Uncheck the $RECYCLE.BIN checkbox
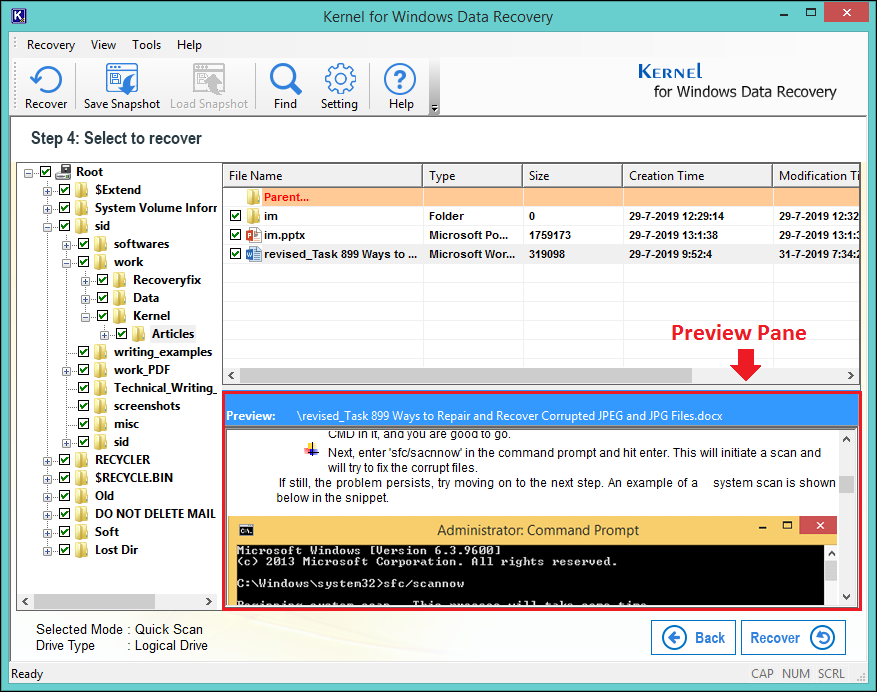Viewport: 877px width, 692px height. pos(65,477)
